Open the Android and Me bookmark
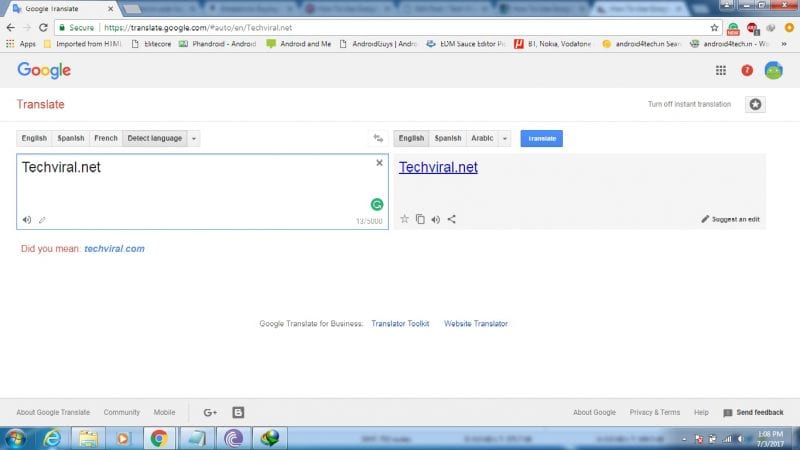The height and width of the screenshot is (450, 800). tap(299, 44)
